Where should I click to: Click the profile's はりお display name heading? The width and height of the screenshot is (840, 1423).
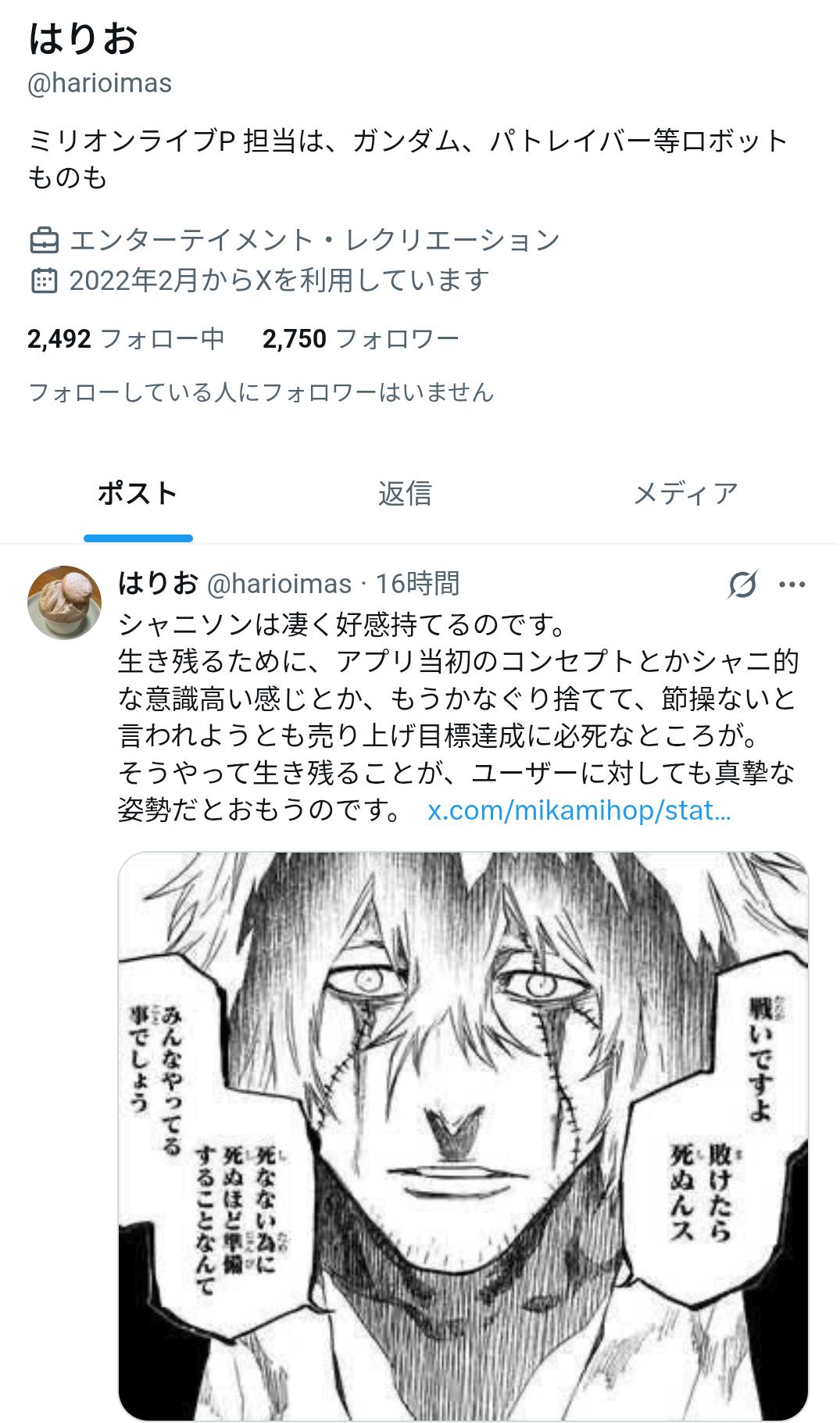83,39
